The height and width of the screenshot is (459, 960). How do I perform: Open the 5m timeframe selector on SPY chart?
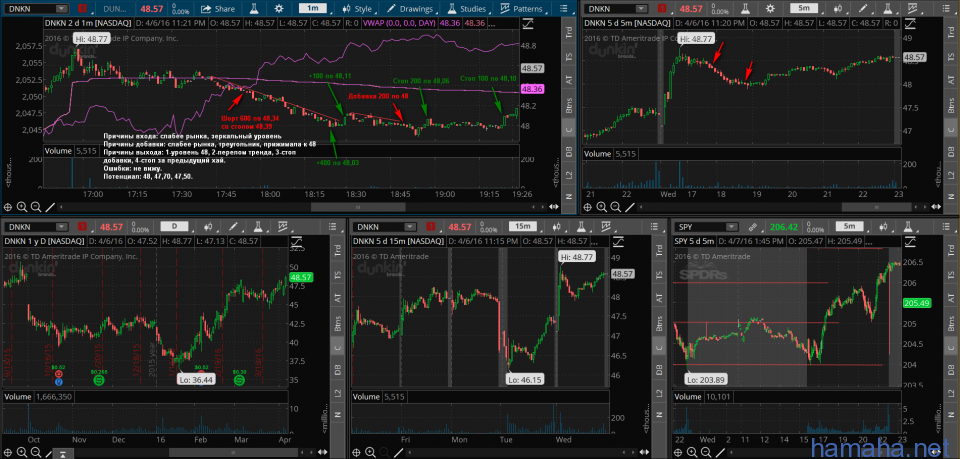pyautogui.click(x=848, y=226)
